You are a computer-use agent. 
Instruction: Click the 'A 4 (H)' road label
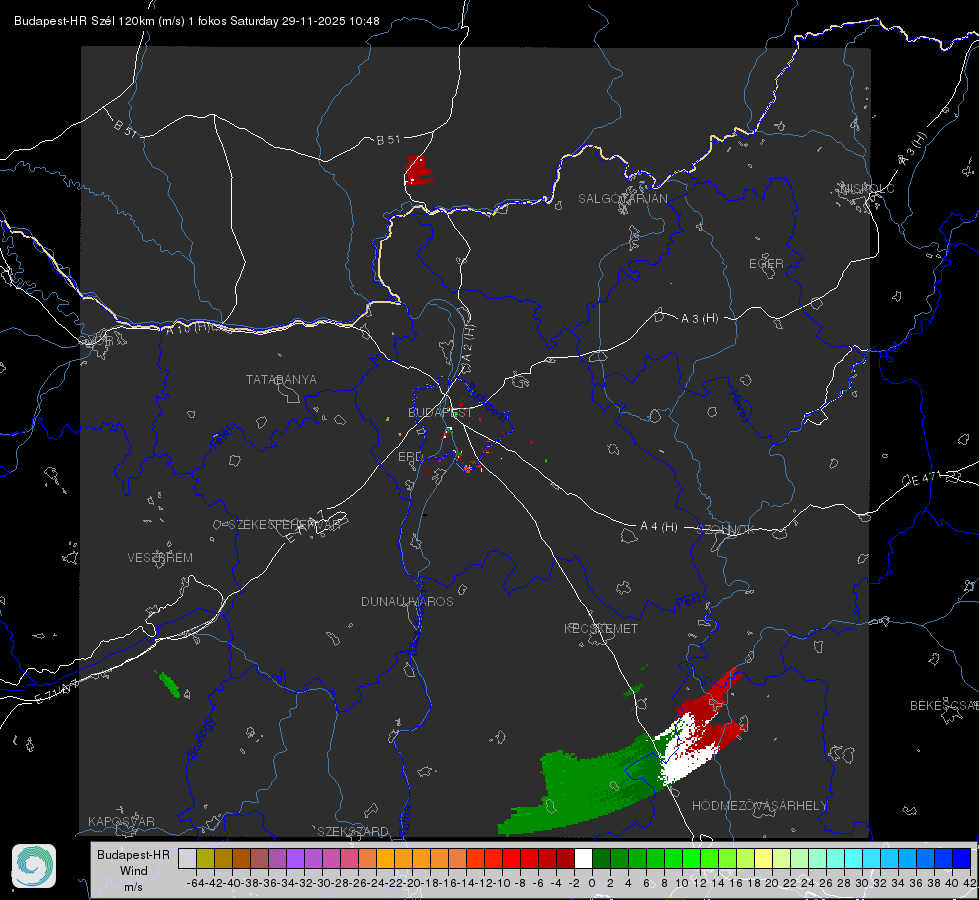pyautogui.click(x=659, y=527)
